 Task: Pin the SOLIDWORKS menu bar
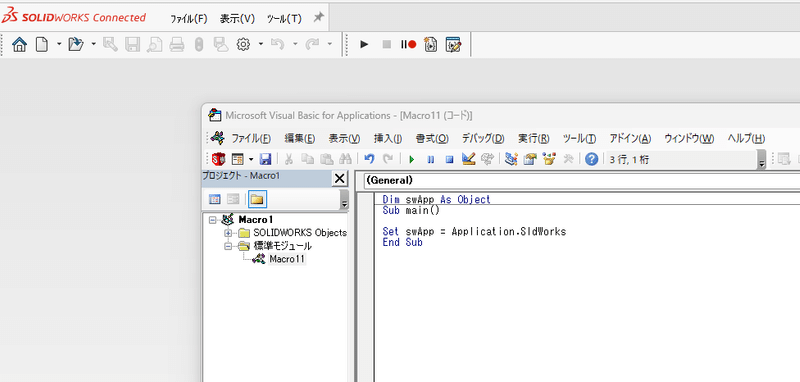318,18
